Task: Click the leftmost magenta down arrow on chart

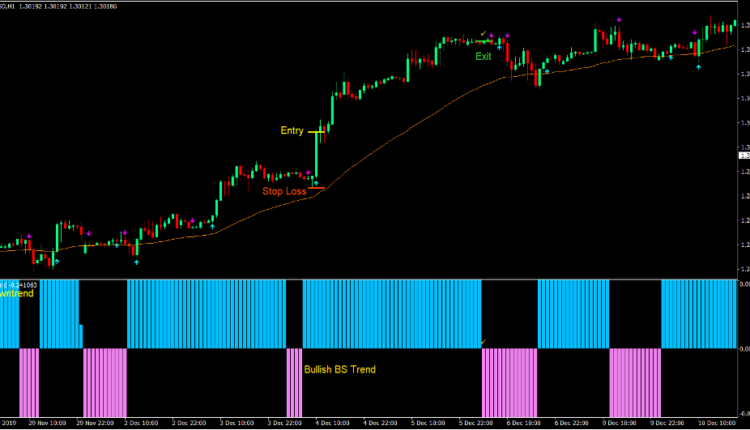Action: click(29, 236)
